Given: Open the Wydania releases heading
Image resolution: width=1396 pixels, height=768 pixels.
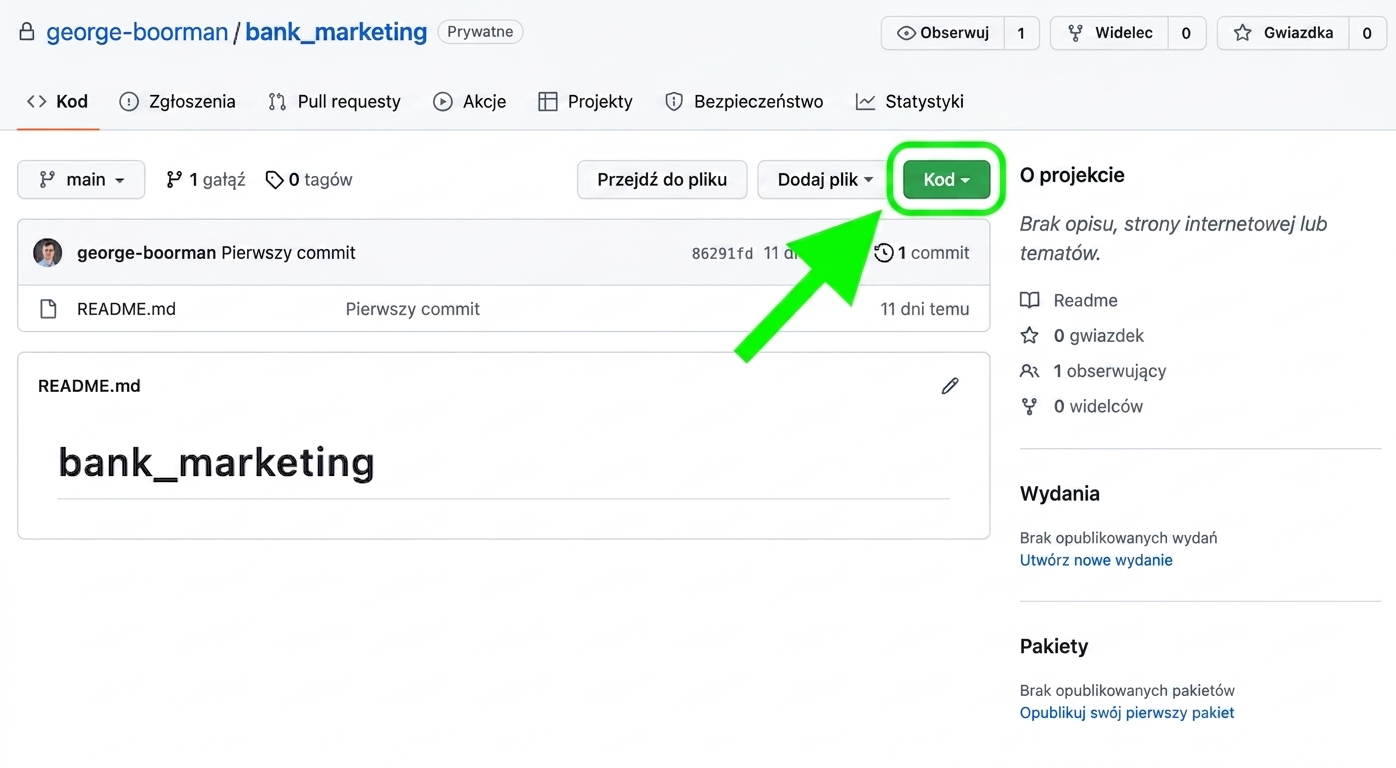Looking at the screenshot, I should [1060, 494].
